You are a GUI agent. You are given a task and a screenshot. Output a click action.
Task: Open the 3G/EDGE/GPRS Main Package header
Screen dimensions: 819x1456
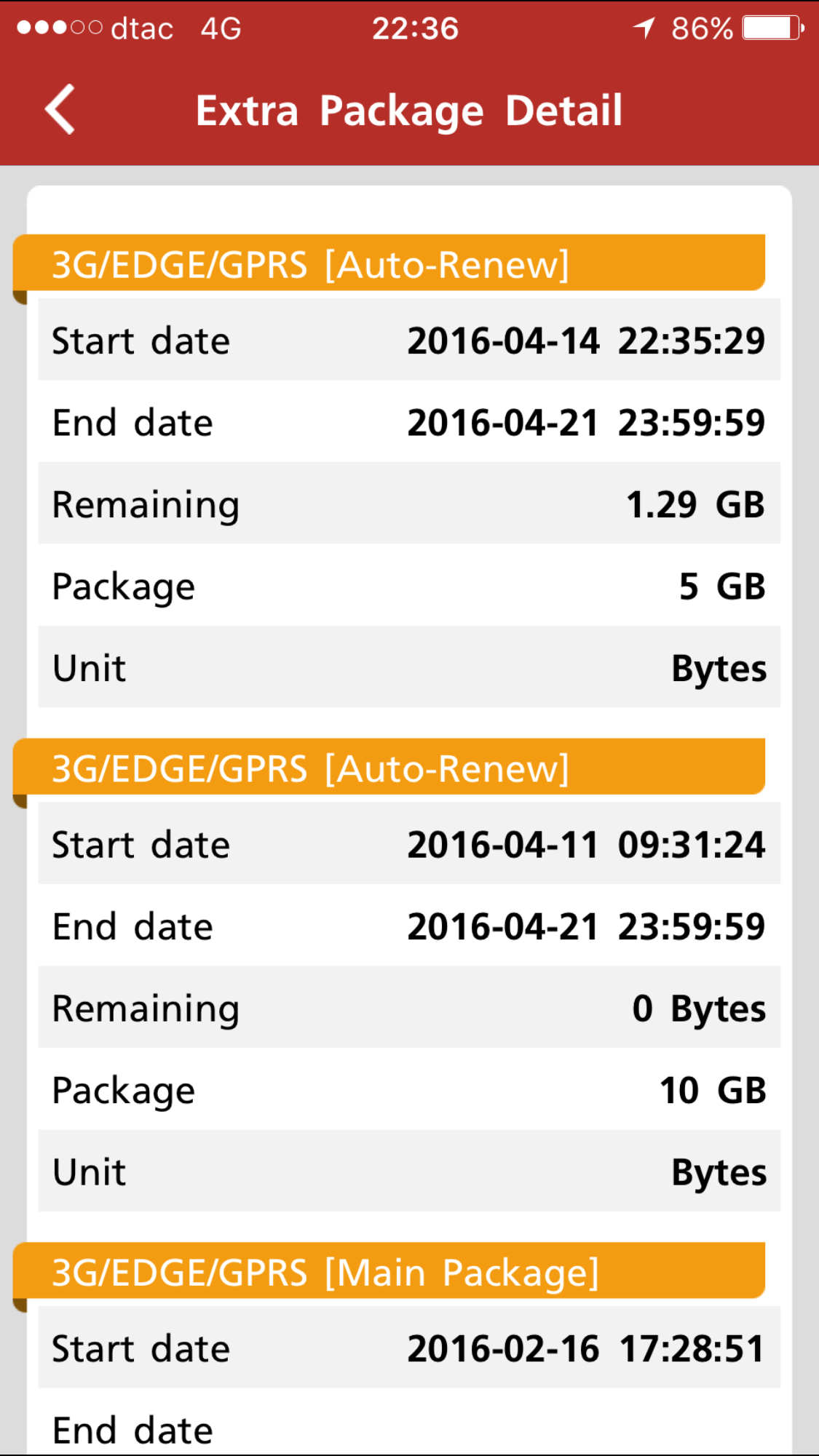pyautogui.click(x=389, y=1273)
